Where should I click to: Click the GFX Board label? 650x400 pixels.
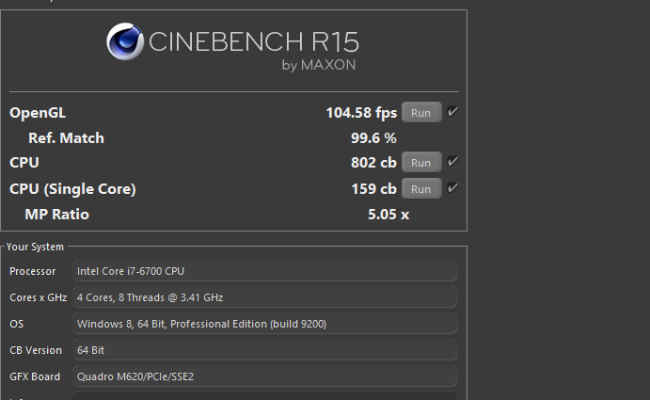click(35, 376)
